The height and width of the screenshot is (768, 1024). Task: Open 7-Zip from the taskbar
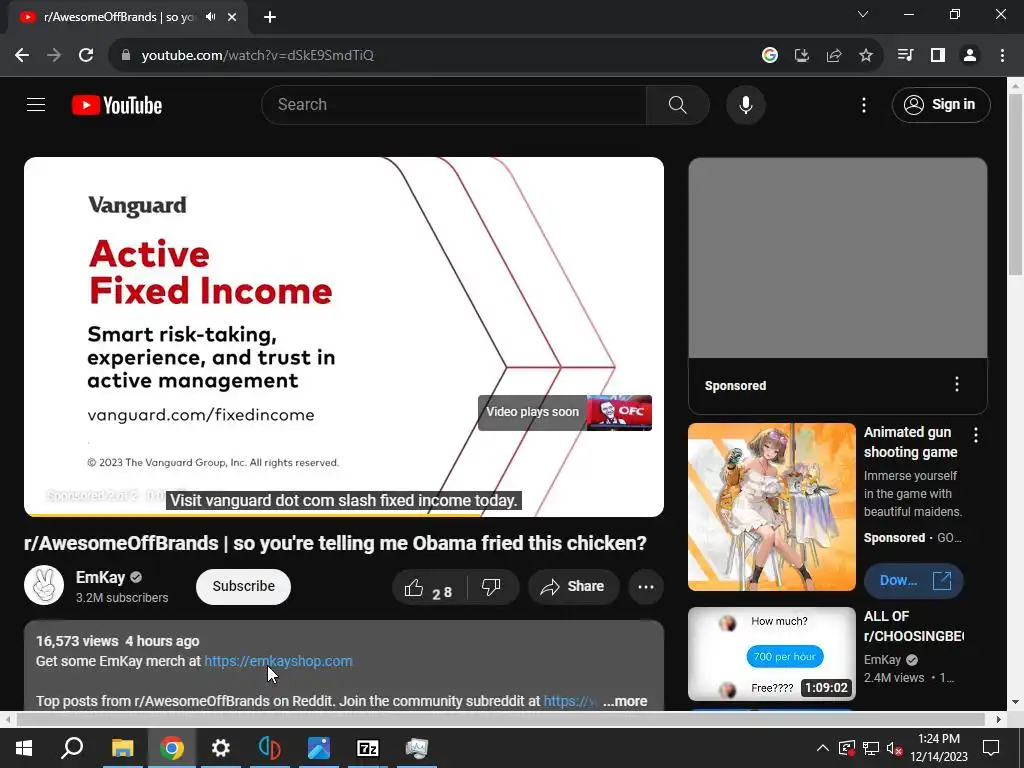[368, 748]
